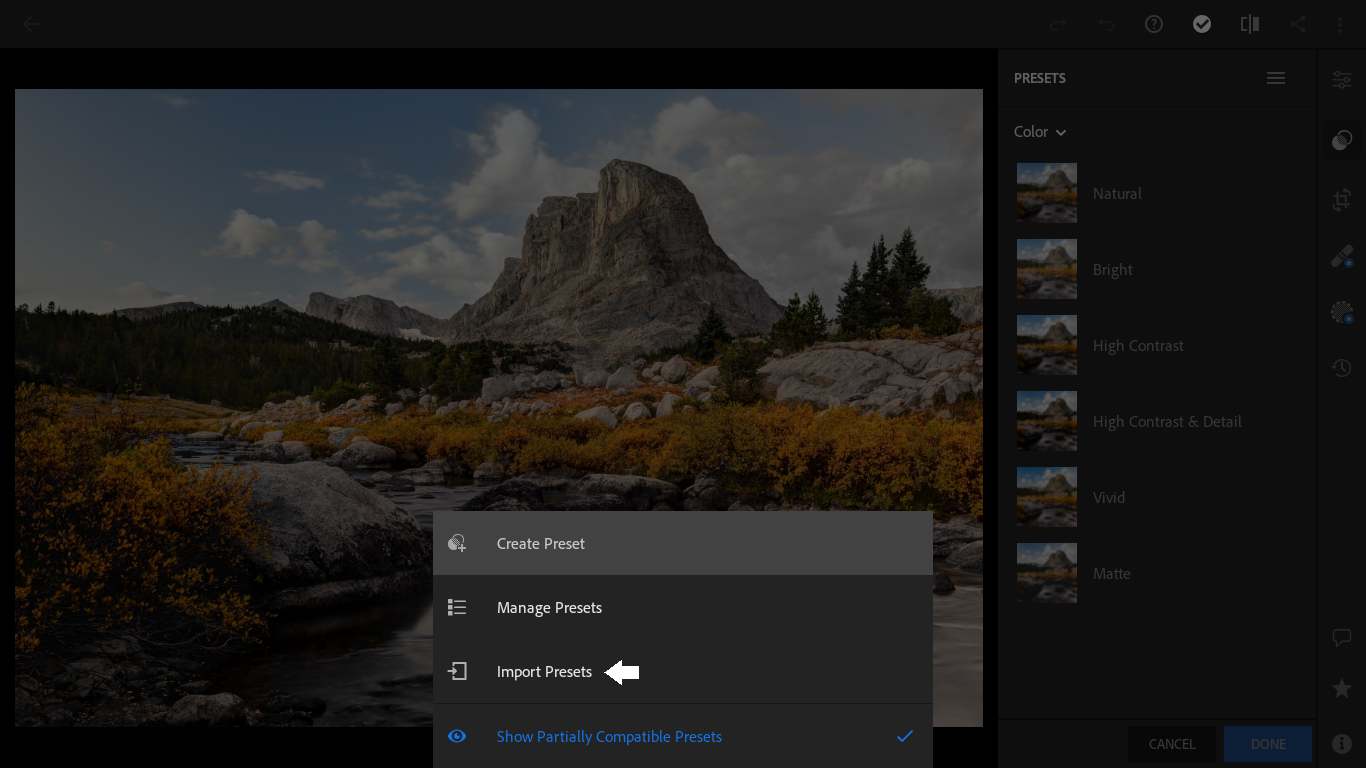The width and height of the screenshot is (1366, 768).
Task: Open the edit sliders panel icon
Action: coord(1342,80)
